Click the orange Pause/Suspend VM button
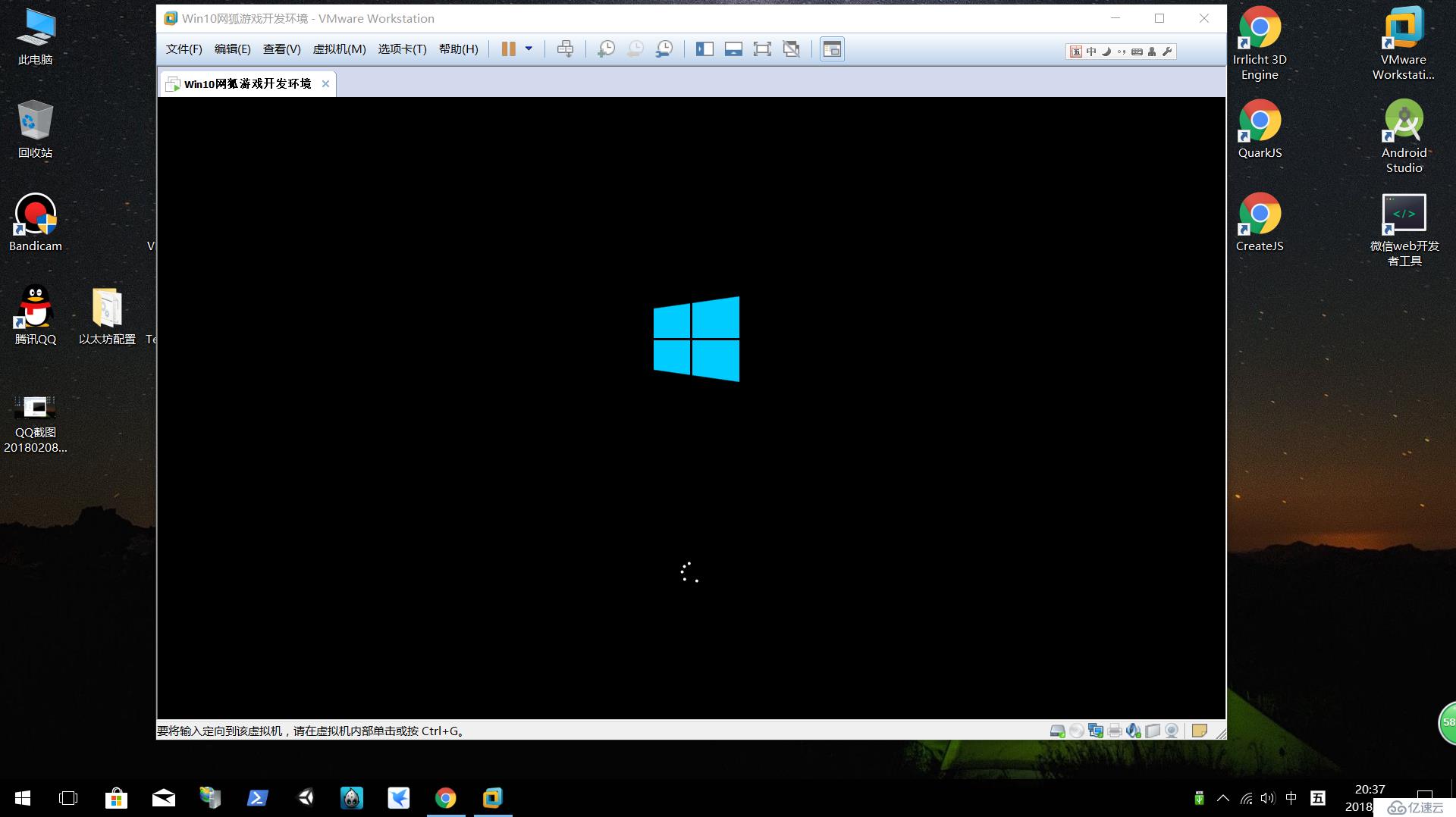This screenshot has height=817, width=1456. point(508,49)
